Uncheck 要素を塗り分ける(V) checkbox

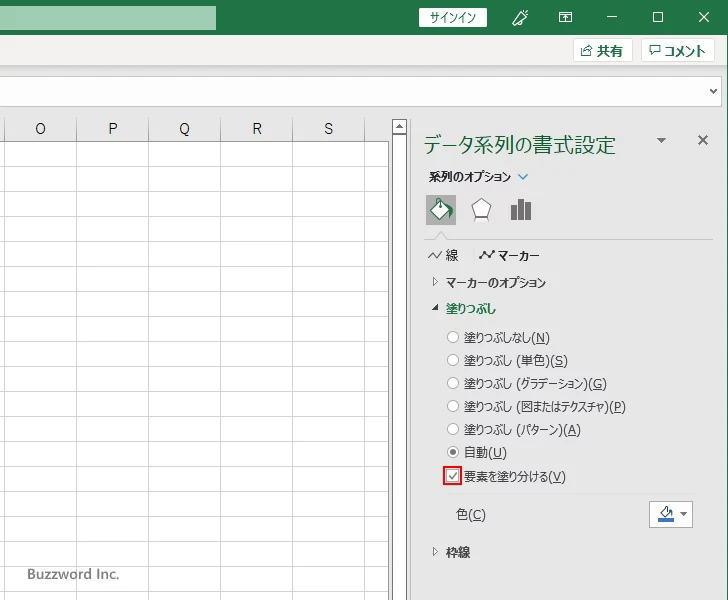click(x=452, y=476)
